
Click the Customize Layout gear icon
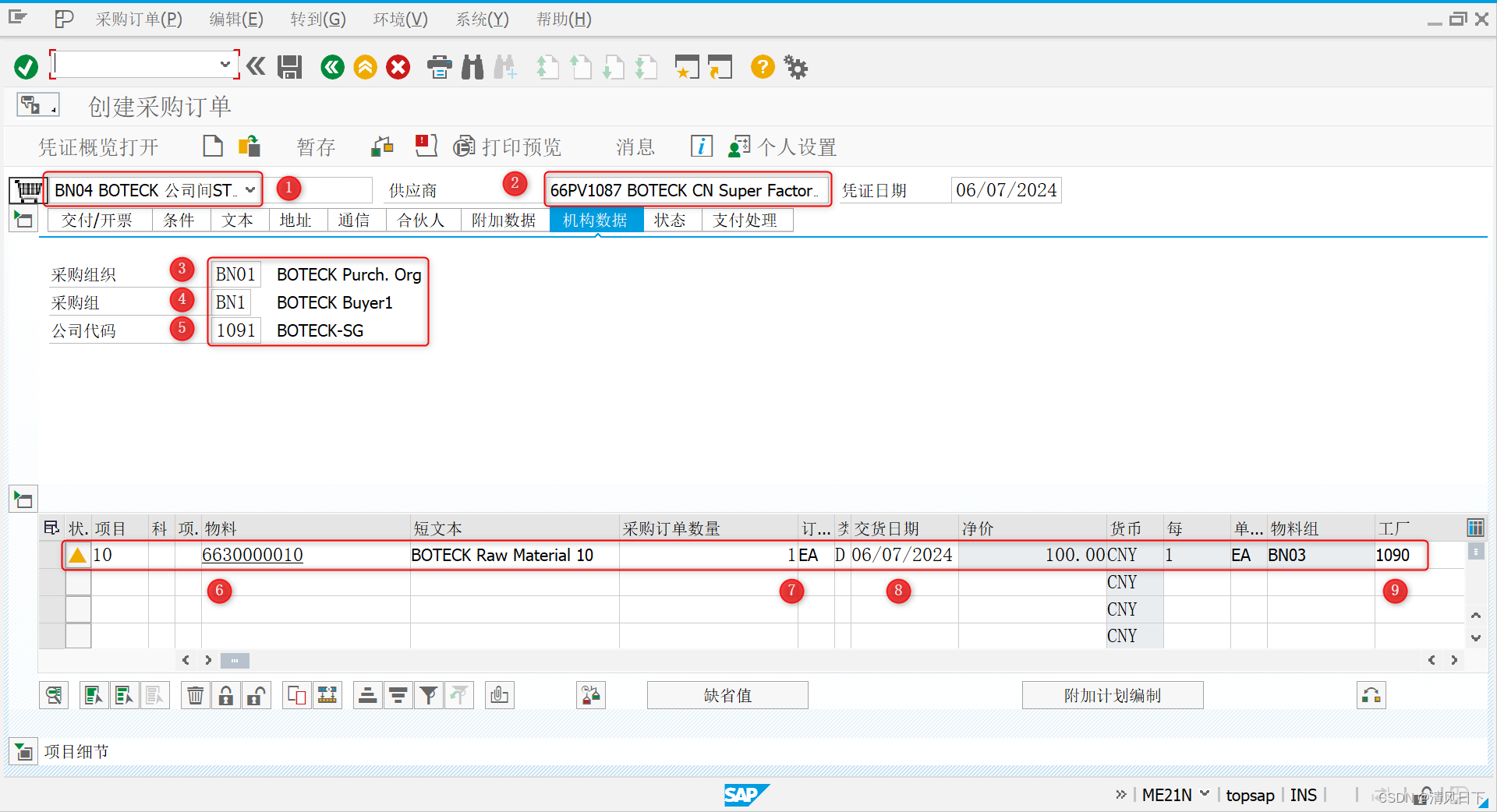coord(796,67)
